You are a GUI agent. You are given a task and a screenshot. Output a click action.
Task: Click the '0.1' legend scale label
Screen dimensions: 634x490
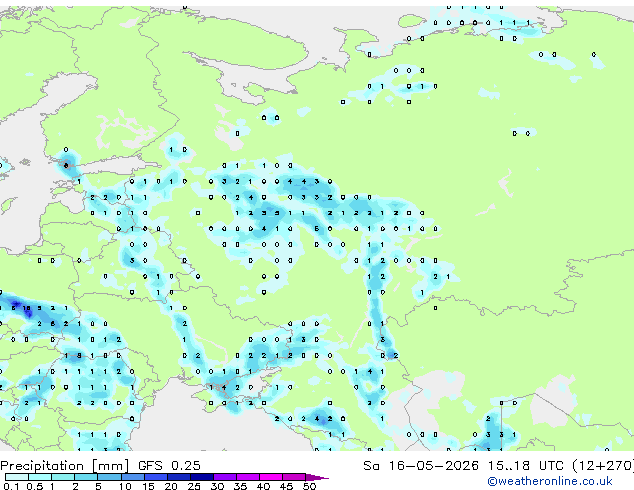11,486
